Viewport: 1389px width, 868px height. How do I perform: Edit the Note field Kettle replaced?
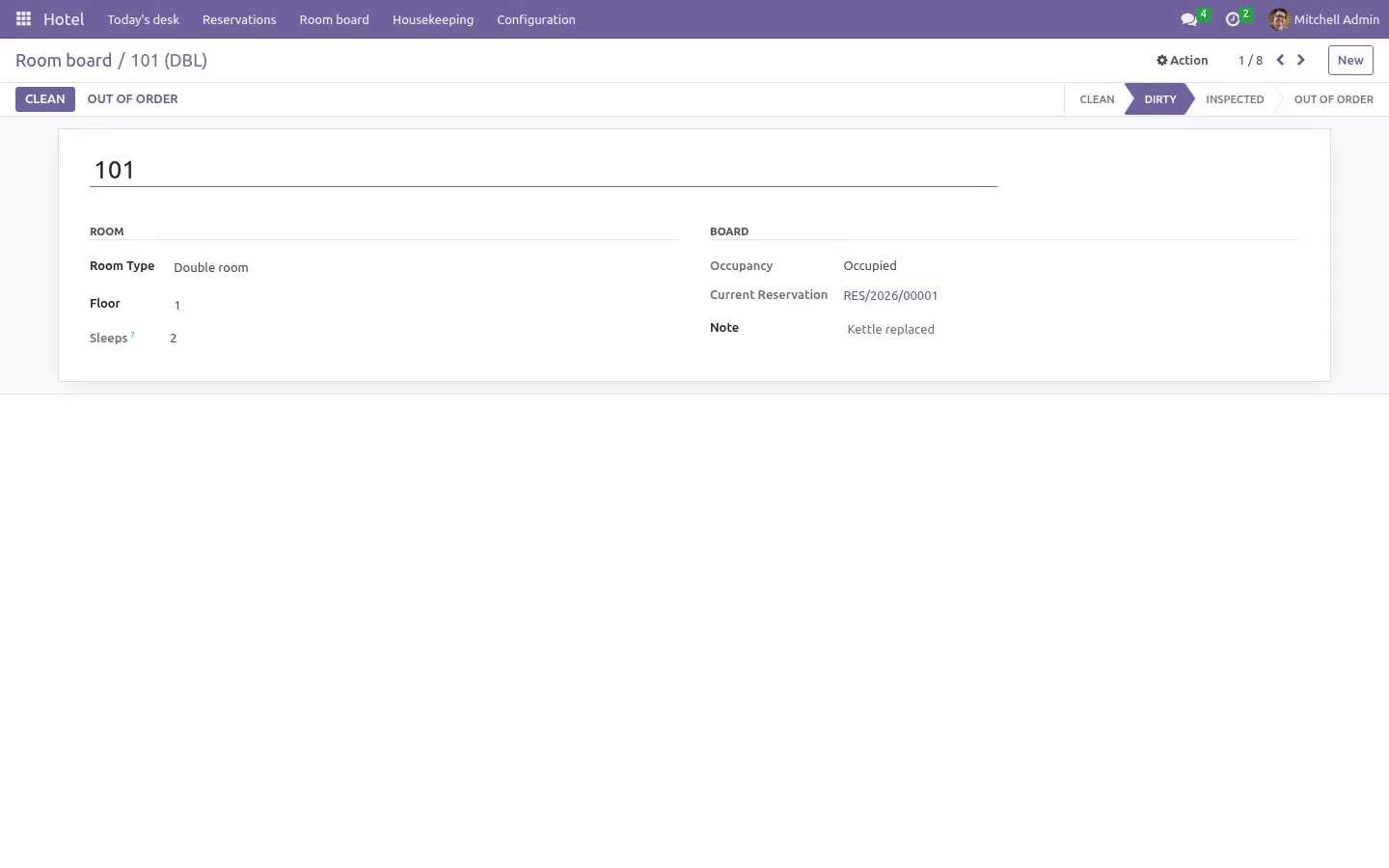[x=1071, y=329]
